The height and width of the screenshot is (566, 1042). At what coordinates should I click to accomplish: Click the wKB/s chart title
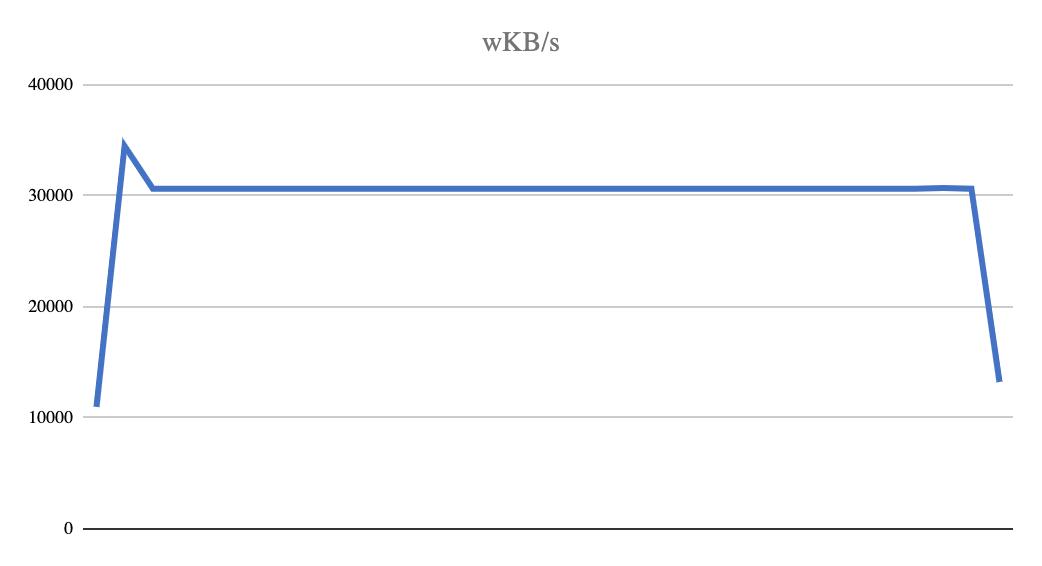(520, 43)
